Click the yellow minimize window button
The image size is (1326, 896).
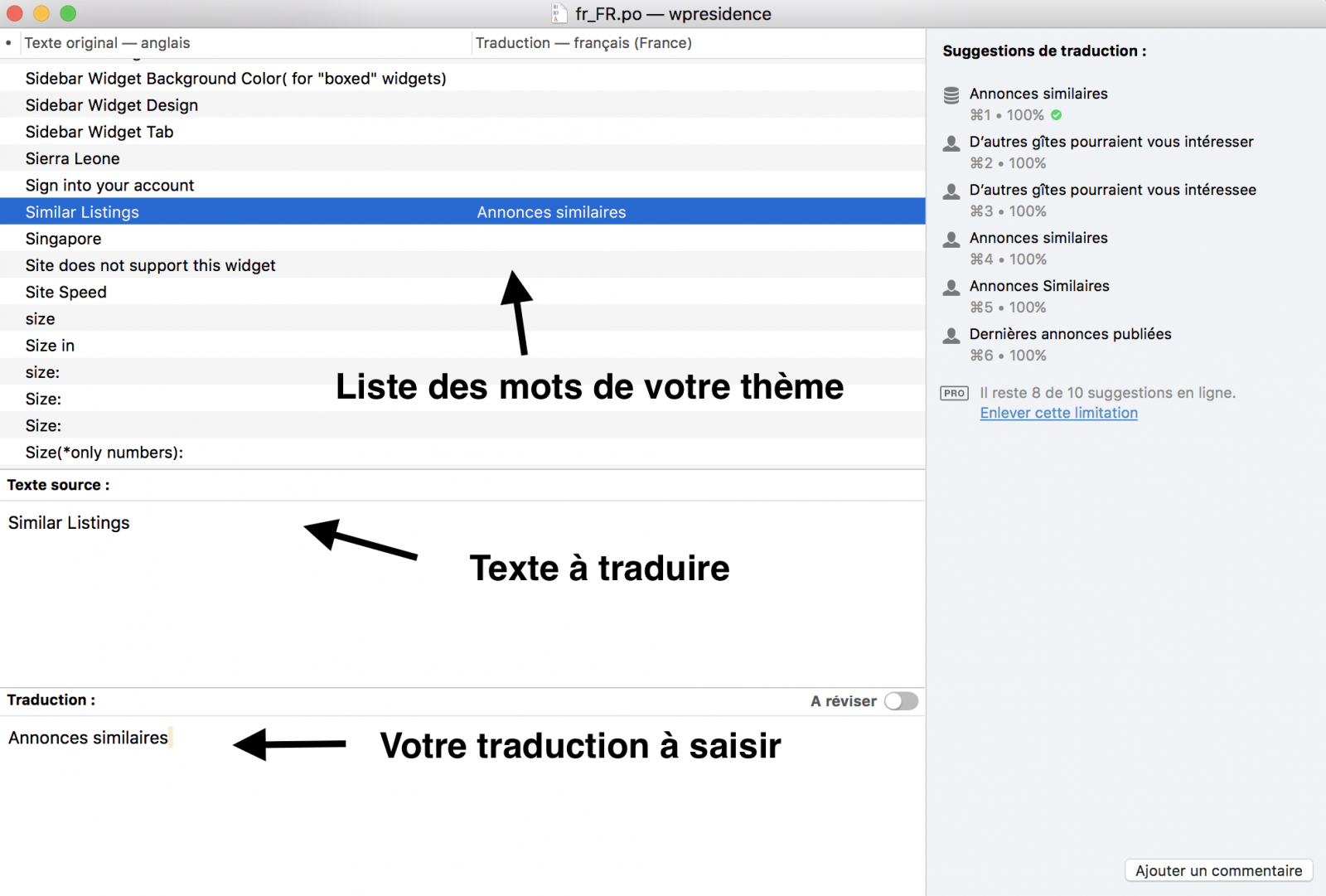(x=41, y=13)
